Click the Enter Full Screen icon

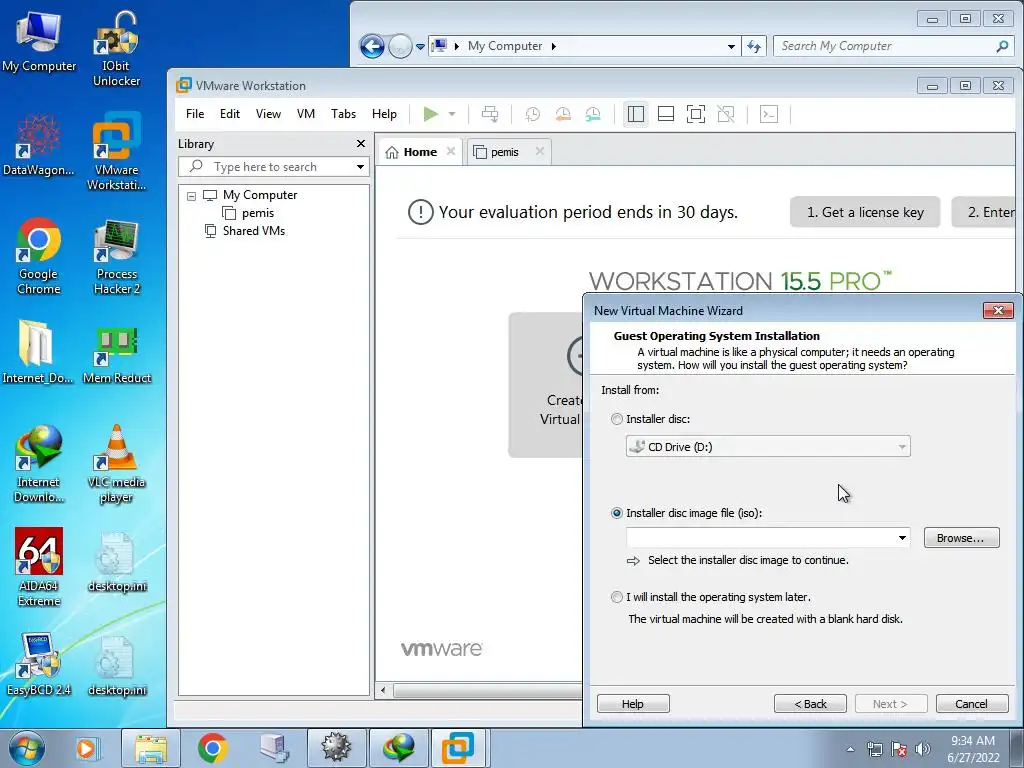coord(696,114)
